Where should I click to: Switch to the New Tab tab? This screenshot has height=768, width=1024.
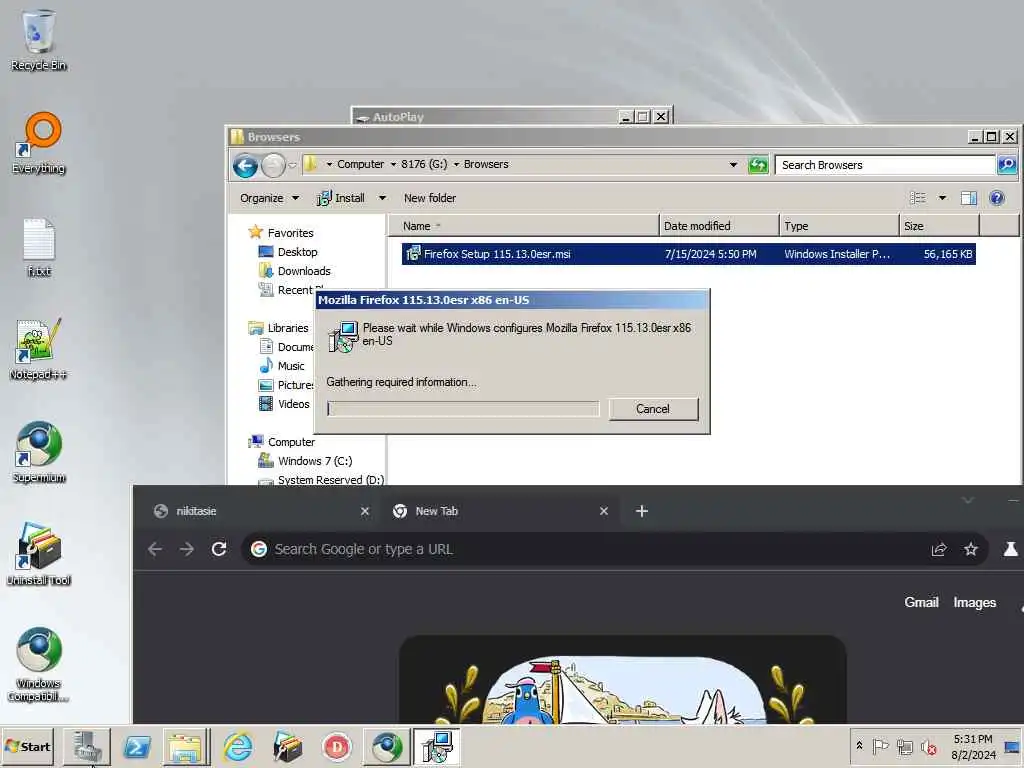pyautogui.click(x=501, y=511)
